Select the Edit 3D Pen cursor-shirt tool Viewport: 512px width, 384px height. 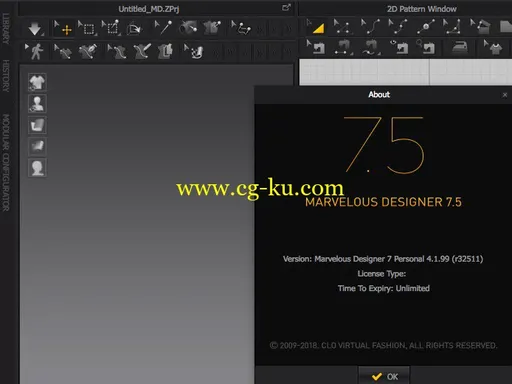tap(117, 52)
